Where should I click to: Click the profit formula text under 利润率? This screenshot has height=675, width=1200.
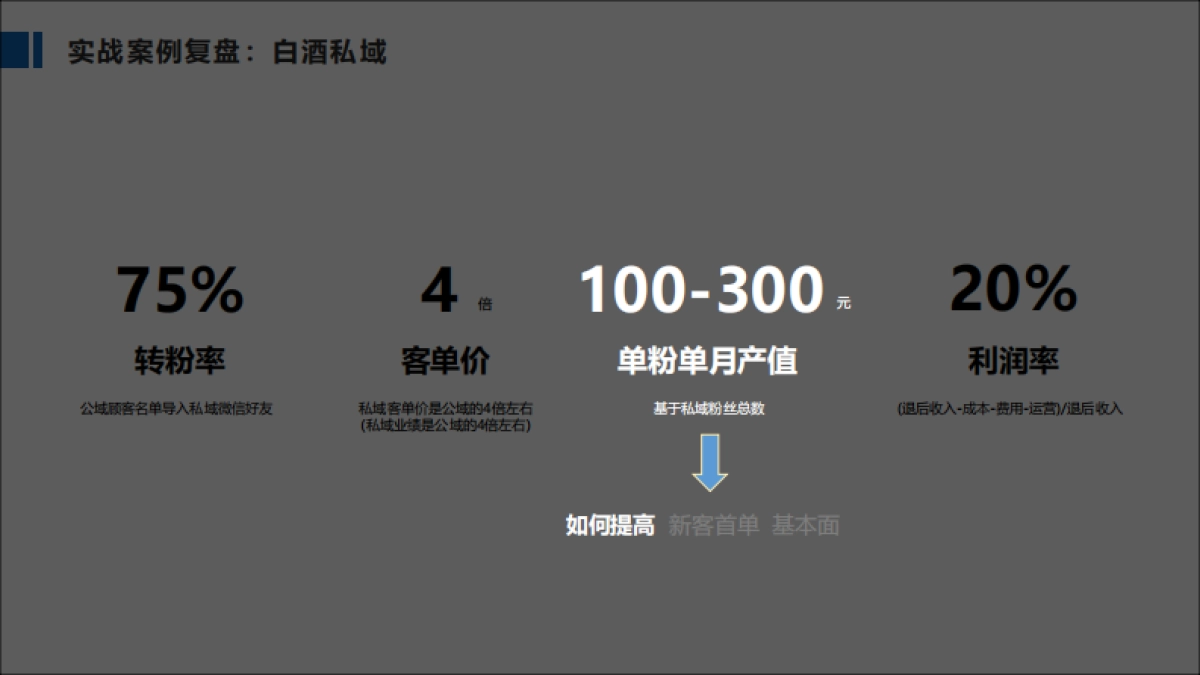[1010, 409]
